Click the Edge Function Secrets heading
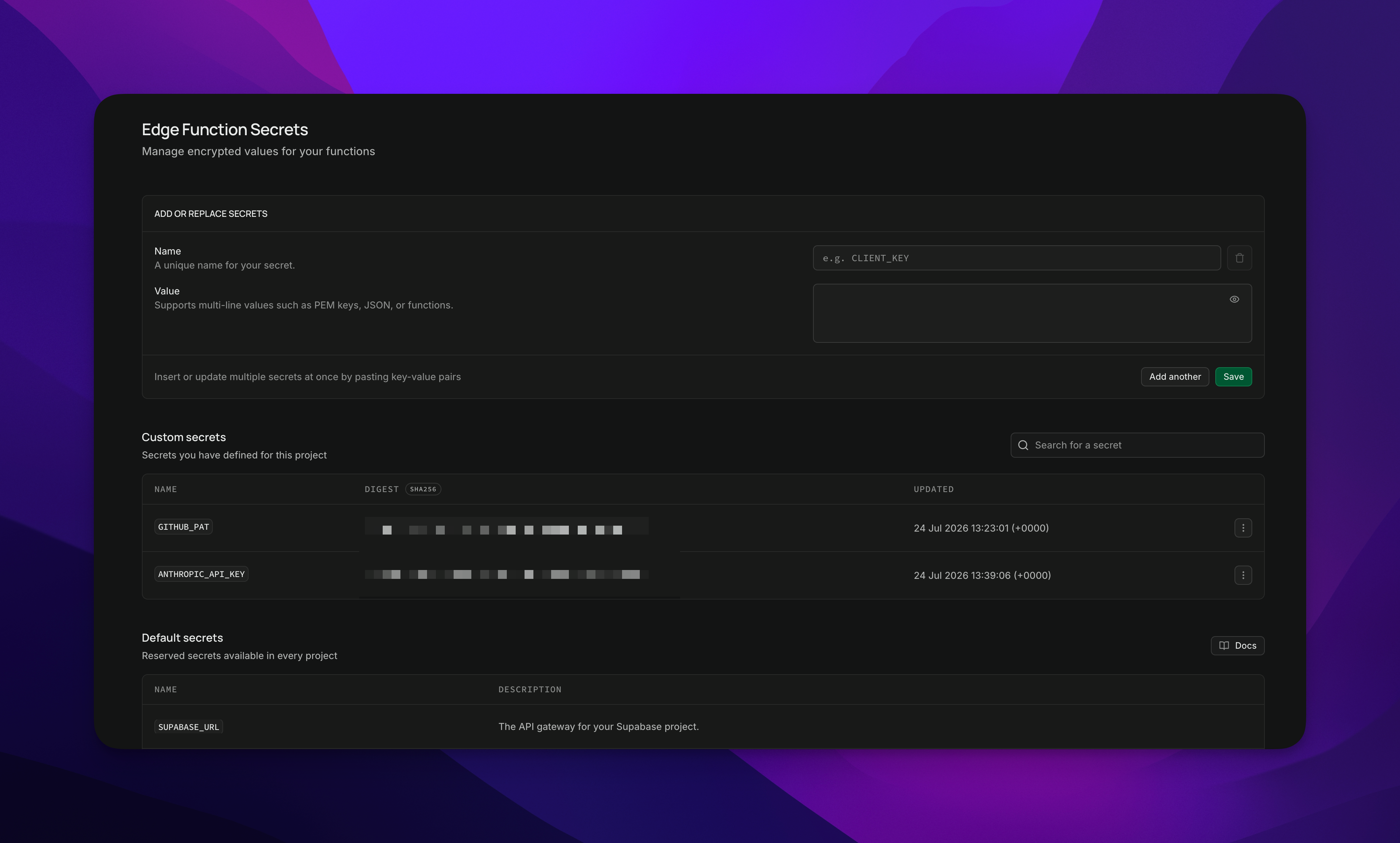This screenshot has height=843, width=1400. (225, 130)
